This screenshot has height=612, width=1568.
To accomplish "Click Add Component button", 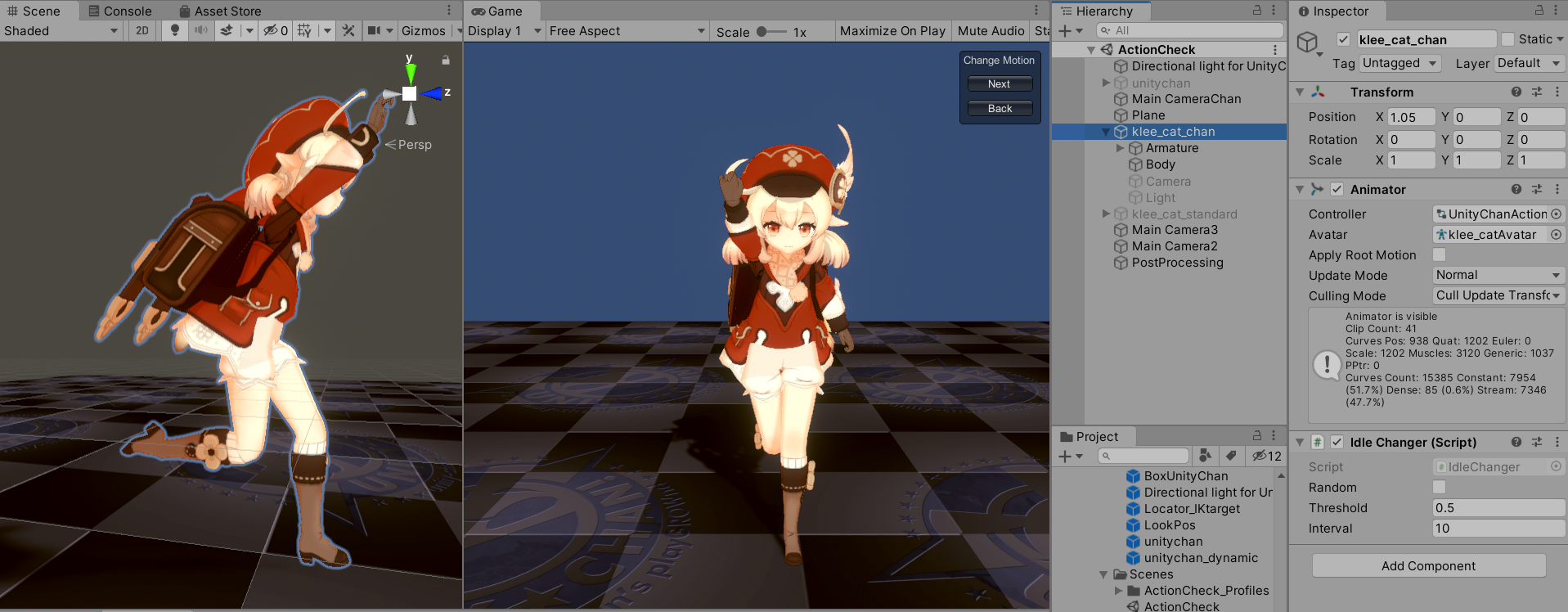I will (x=1429, y=565).
